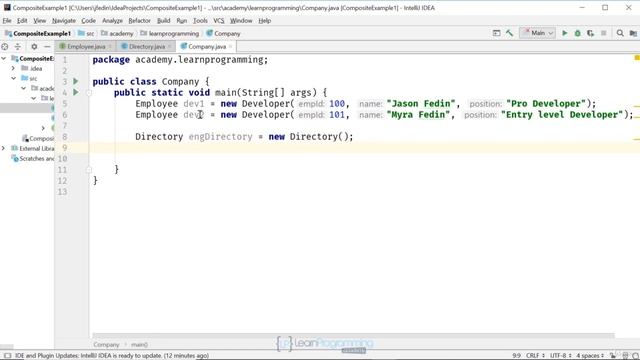Open the Help menu
Viewport: 640px width, 360px height.
point(264,20)
